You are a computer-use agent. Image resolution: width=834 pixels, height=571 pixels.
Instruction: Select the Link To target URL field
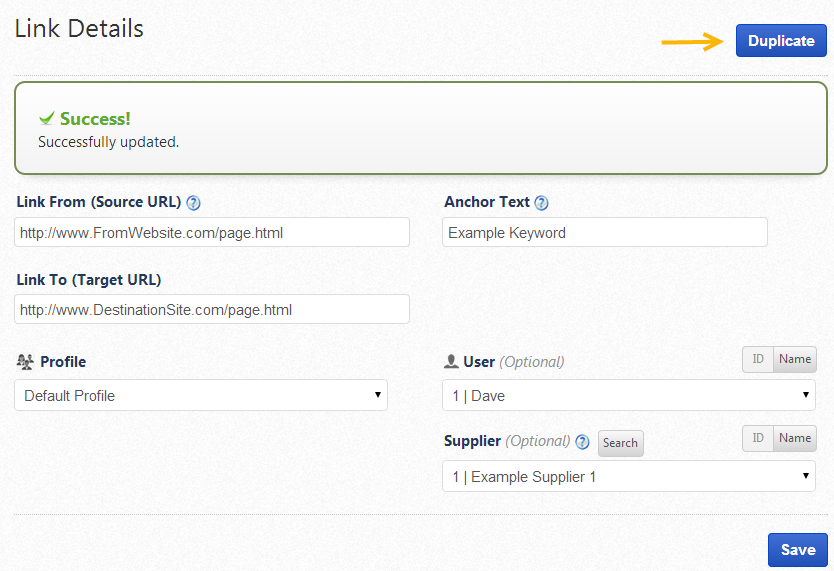click(x=212, y=309)
